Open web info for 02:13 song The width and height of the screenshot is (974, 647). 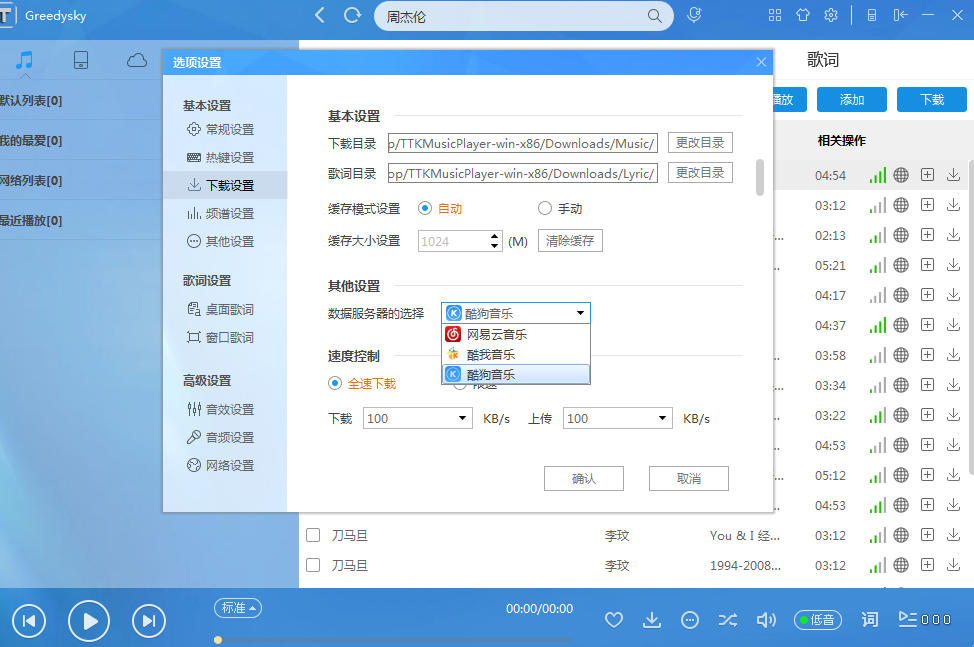click(x=901, y=235)
